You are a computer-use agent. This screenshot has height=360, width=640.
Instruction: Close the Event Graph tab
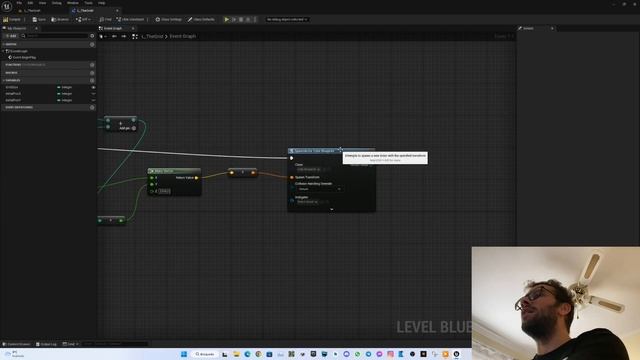[x=133, y=28]
